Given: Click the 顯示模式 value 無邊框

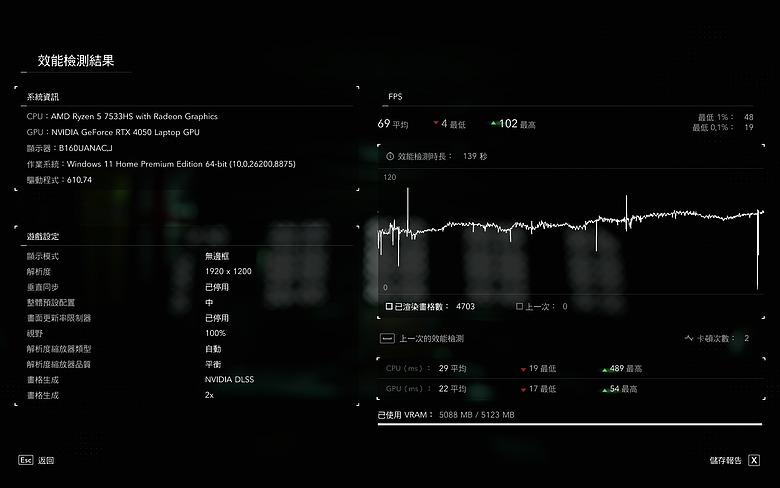Looking at the screenshot, I should [217, 256].
